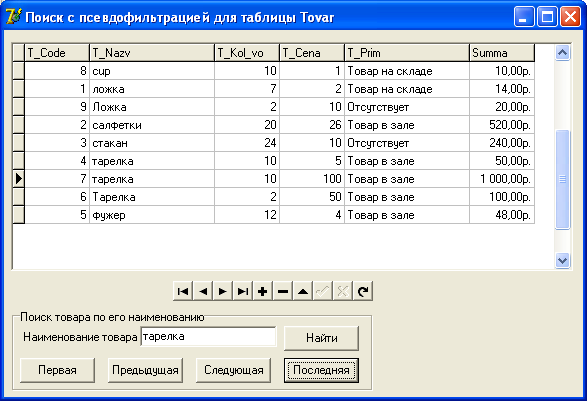Viewport: 587px width, 401px height.
Task: Go to prior record in navigator
Action: coord(203,291)
